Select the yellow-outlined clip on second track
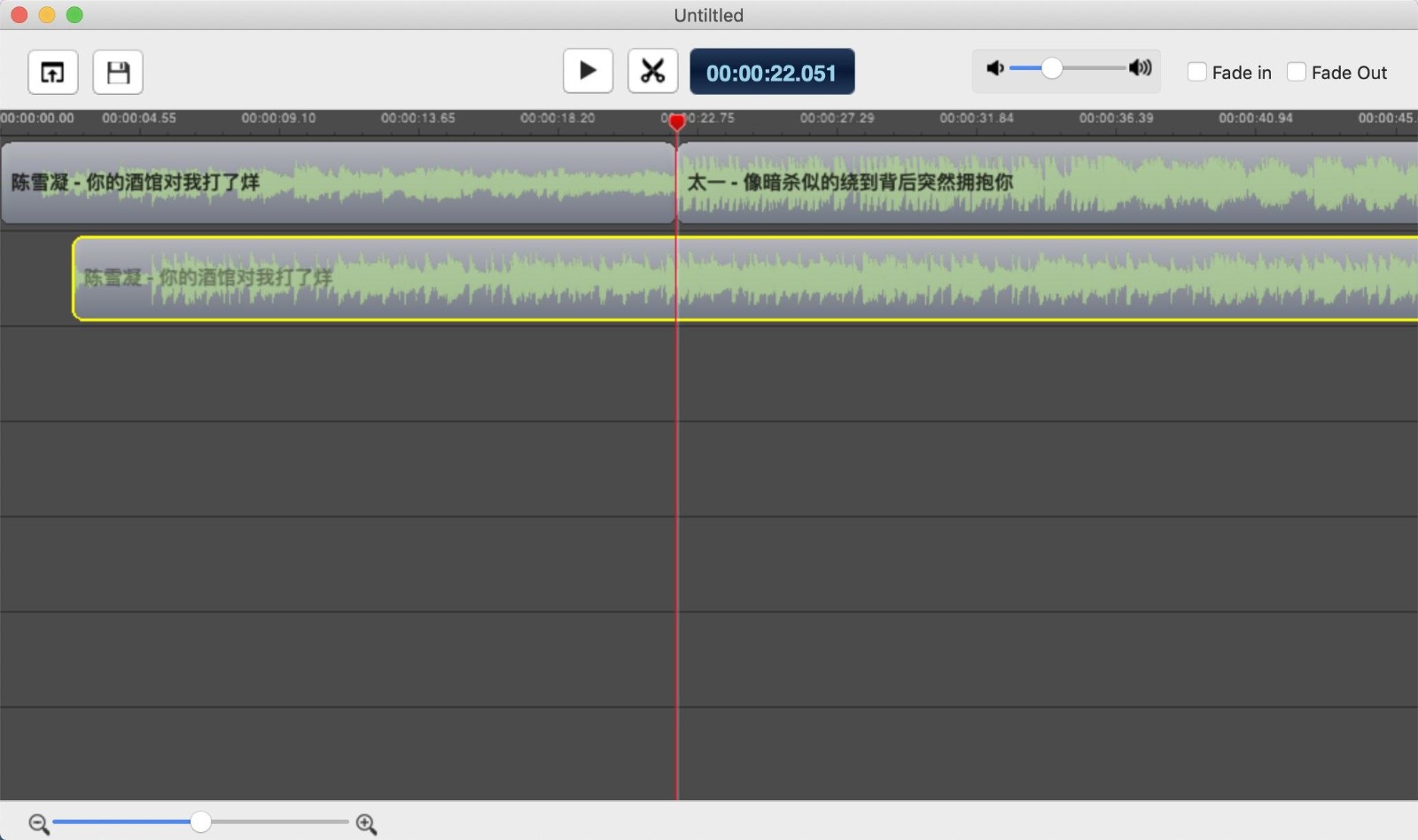The width and height of the screenshot is (1418, 840). [x=745, y=278]
